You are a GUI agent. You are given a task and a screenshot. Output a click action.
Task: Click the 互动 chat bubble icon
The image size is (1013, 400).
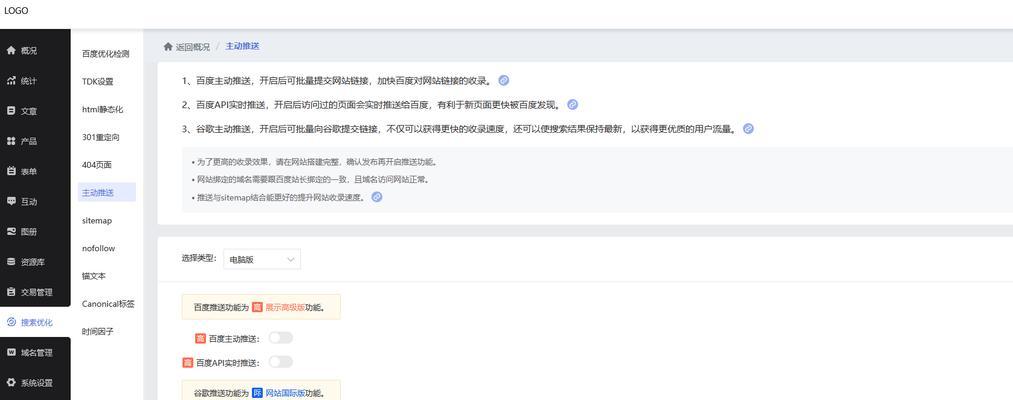click(11, 201)
